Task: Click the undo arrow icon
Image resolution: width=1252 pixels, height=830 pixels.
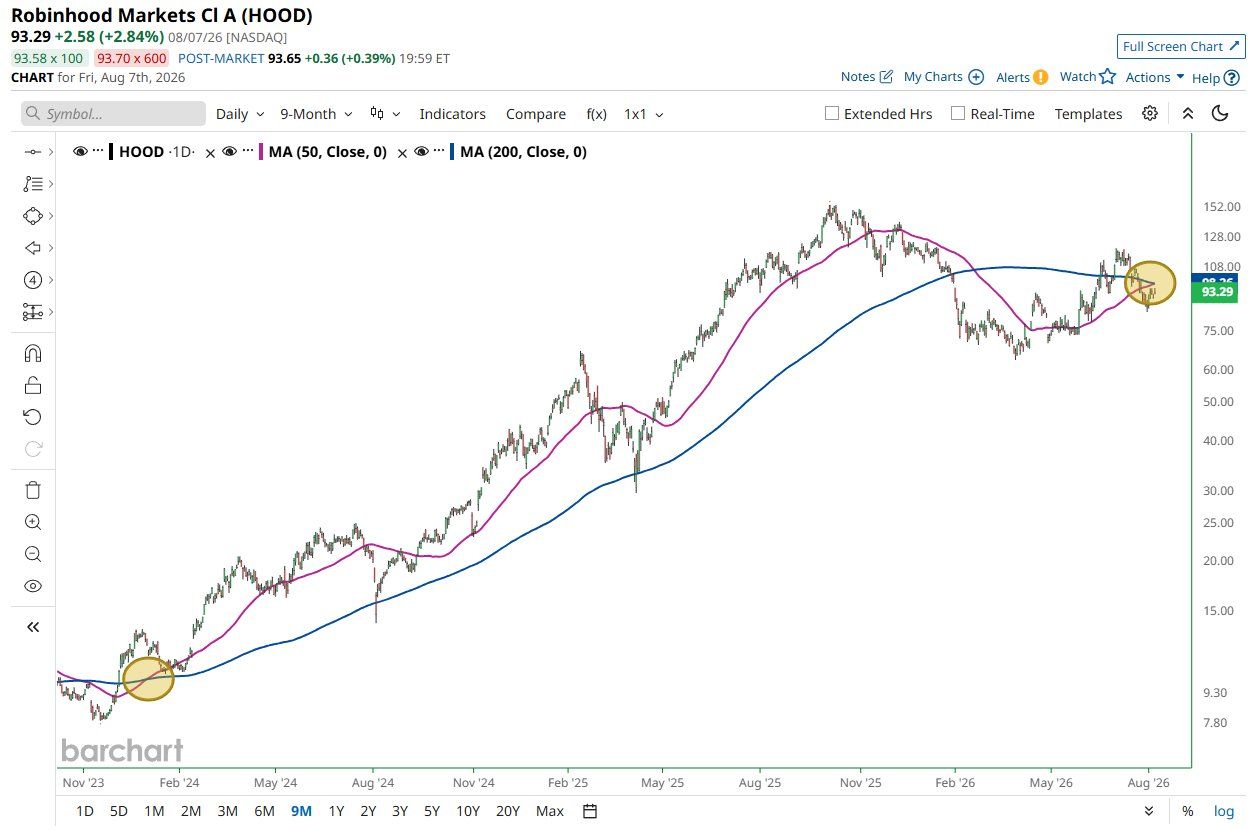Action: pos(33,417)
